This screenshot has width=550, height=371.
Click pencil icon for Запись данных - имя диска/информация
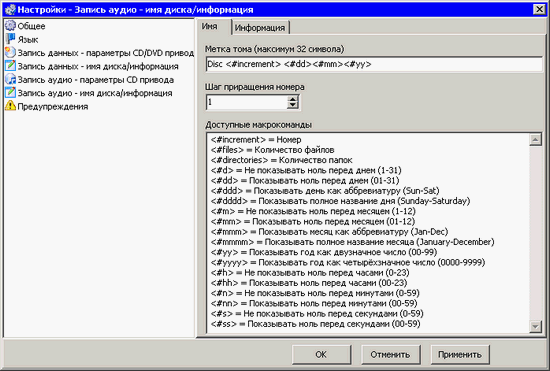pyautogui.click(x=10, y=66)
